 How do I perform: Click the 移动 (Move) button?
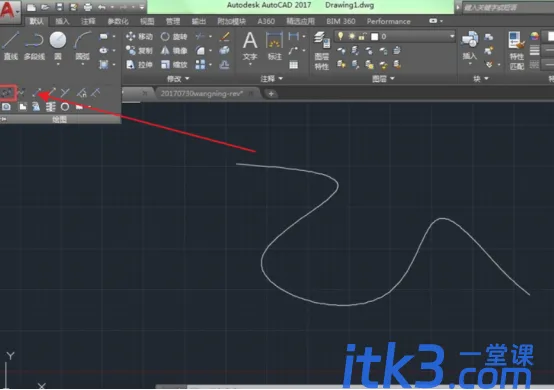pos(139,36)
